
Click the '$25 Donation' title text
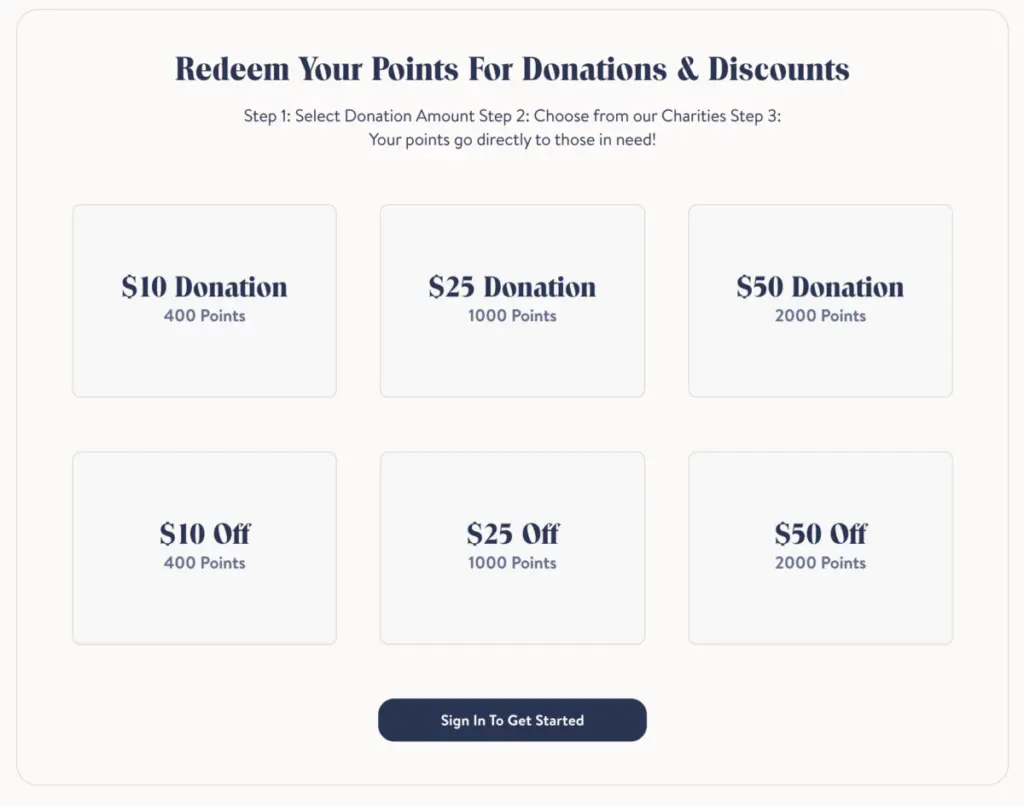(x=512, y=287)
